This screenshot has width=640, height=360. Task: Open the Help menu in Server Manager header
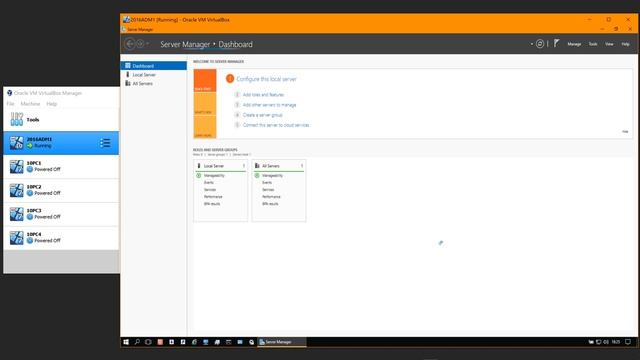(x=625, y=44)
